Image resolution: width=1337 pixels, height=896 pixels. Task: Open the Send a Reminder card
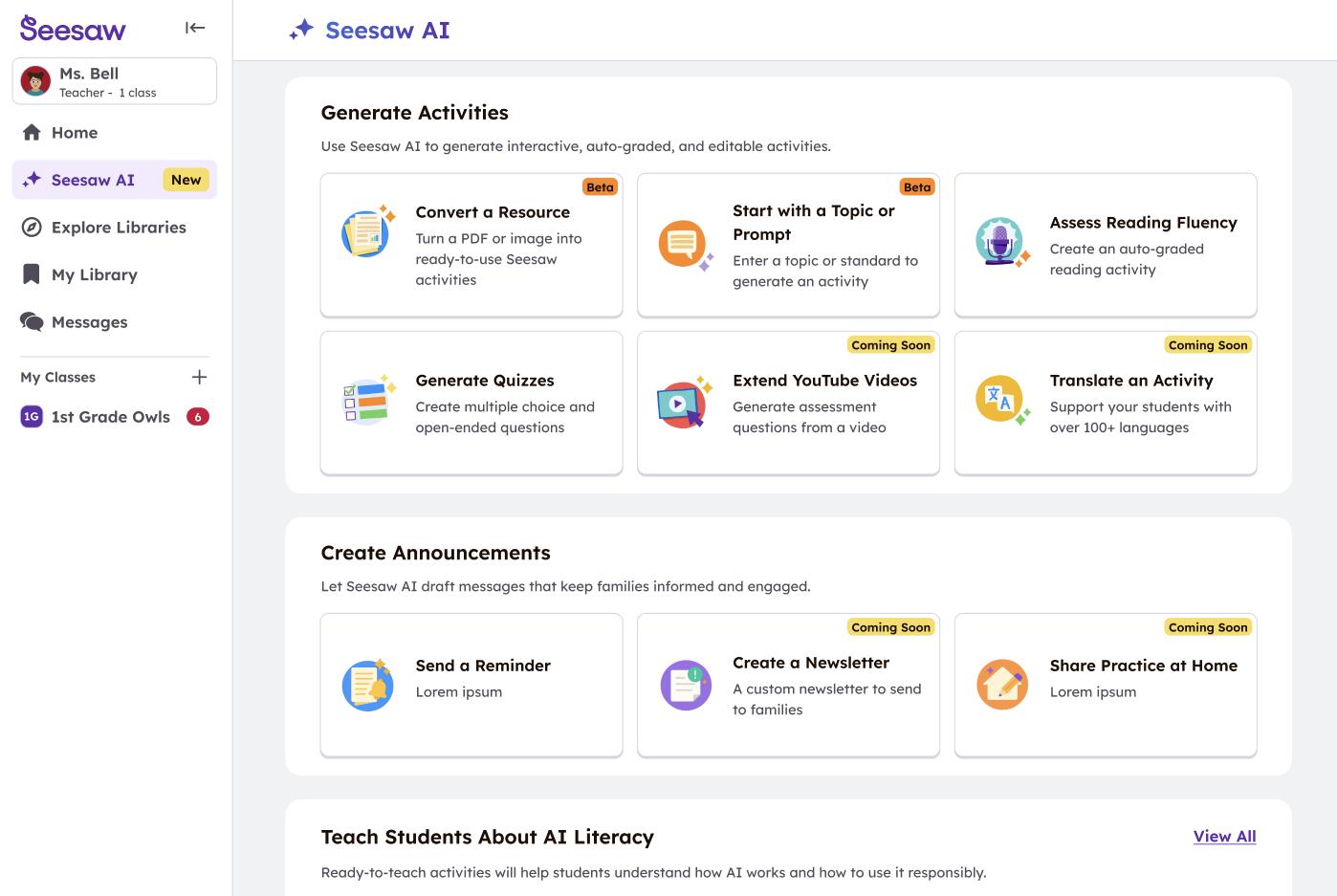pyautogui.click(x=471, y=685)
